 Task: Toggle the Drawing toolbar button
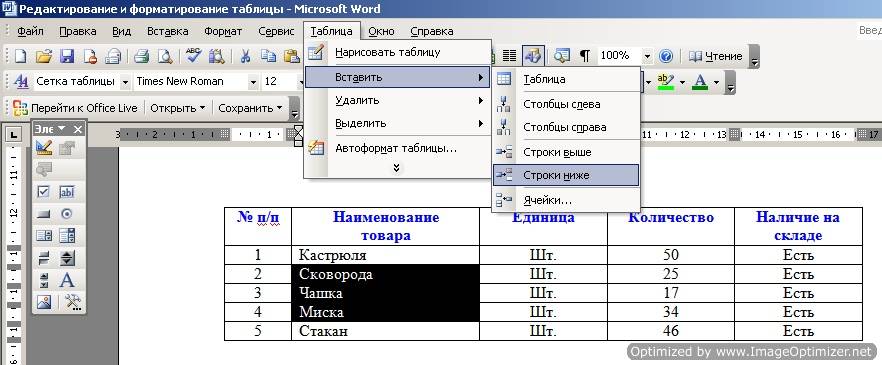click(532, 56)
